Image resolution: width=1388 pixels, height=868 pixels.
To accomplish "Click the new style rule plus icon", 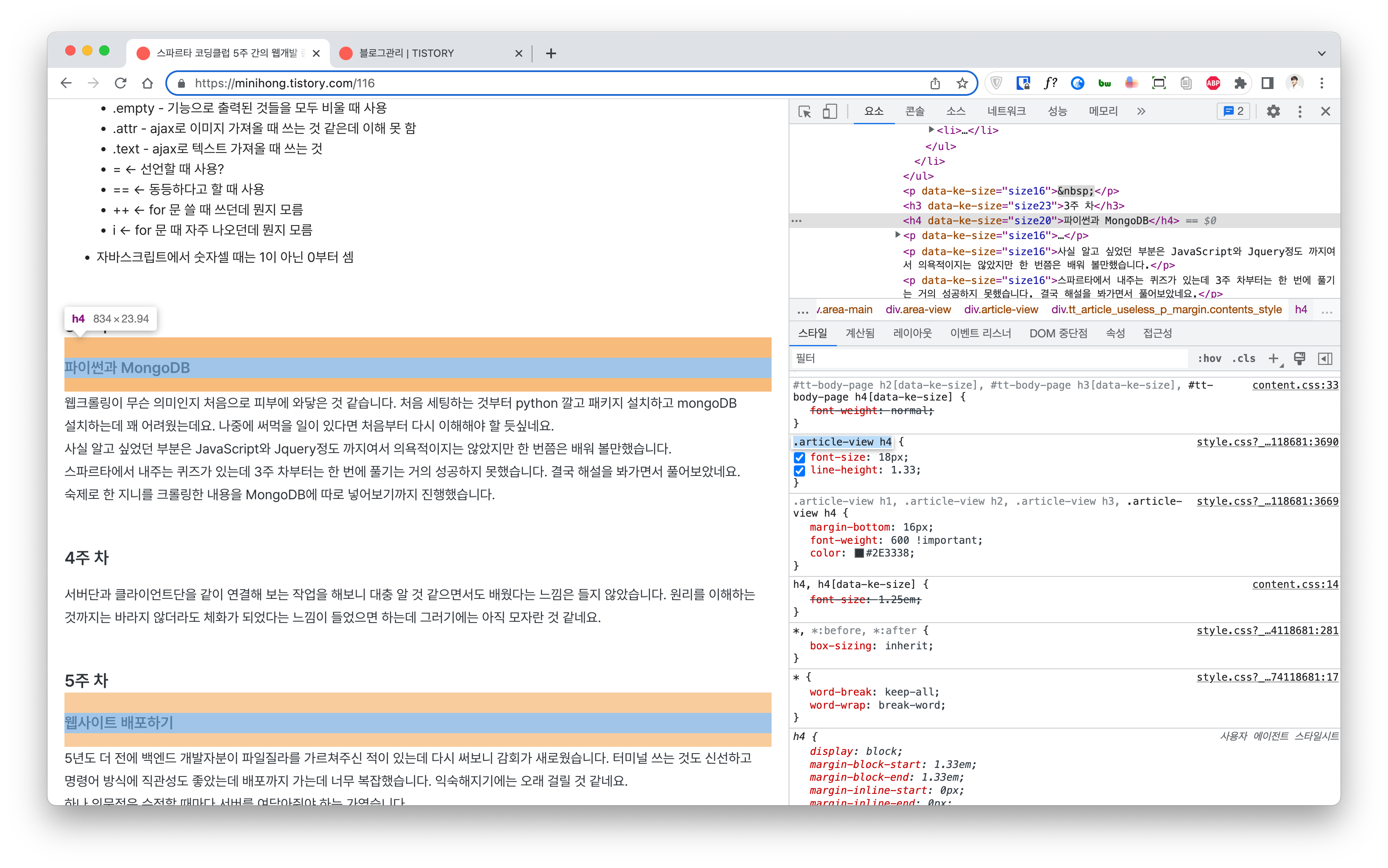I will [1273, 358].
